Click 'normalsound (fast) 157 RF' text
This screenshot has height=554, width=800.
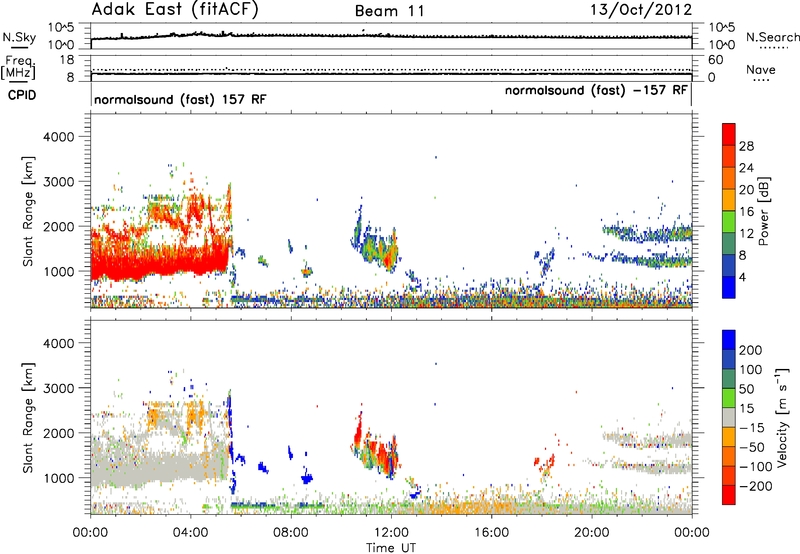click(180, 99)
